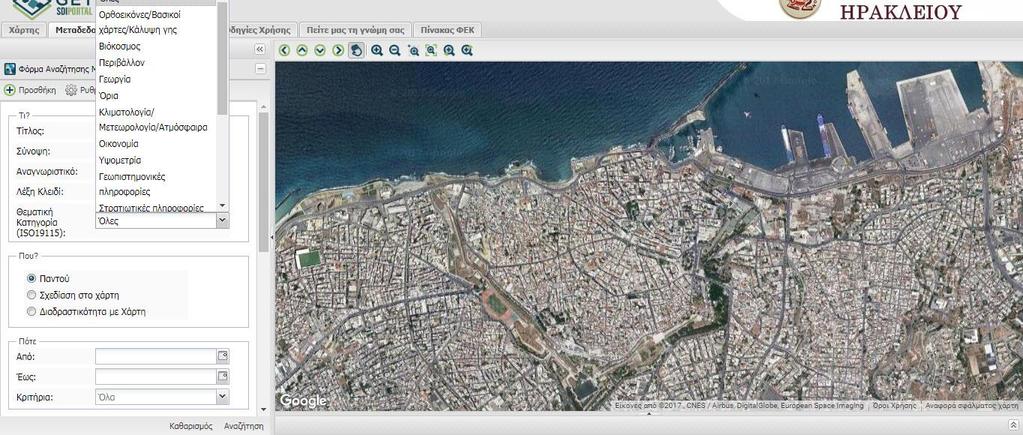
Task: Click the Heraklion municipality emblem
Action: coord(800,8)
